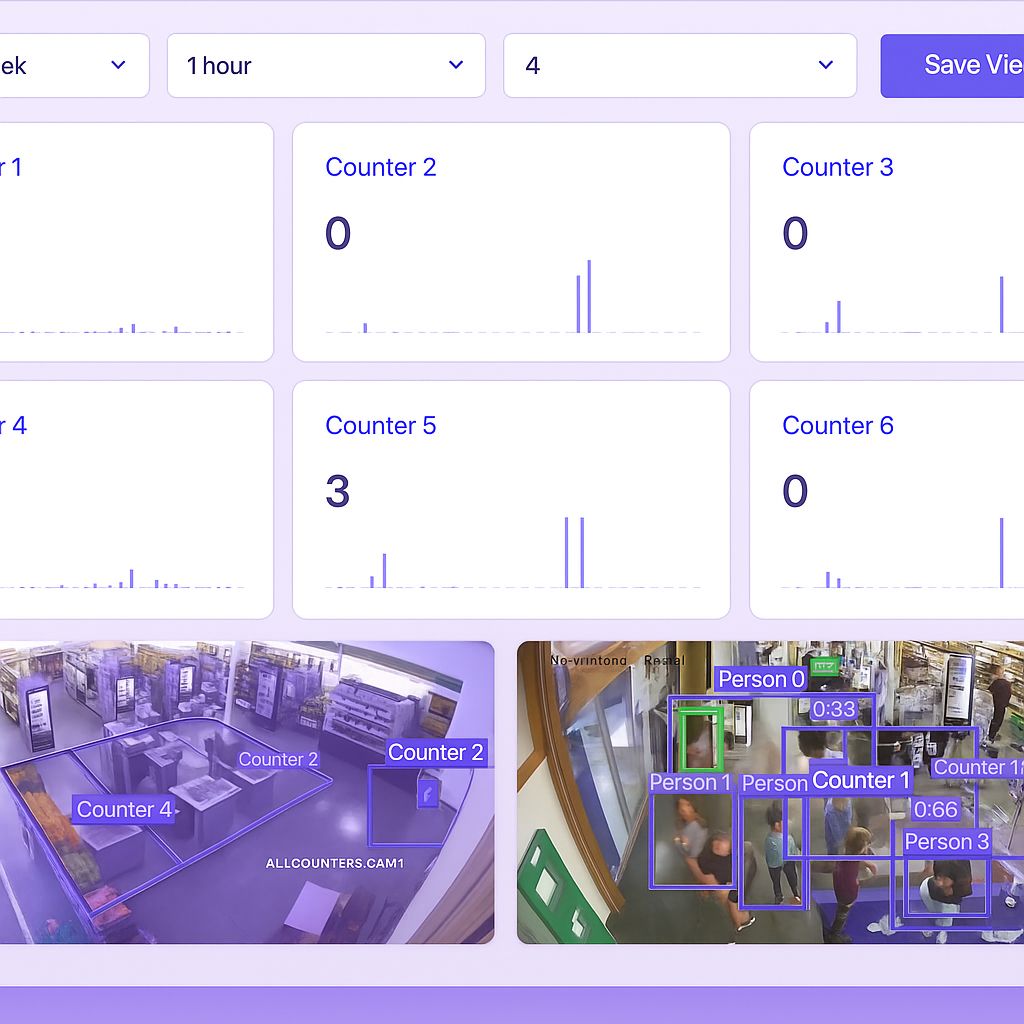
Task: Click the green detection box in the person-tracking feed
Action: tap(701, 739)
